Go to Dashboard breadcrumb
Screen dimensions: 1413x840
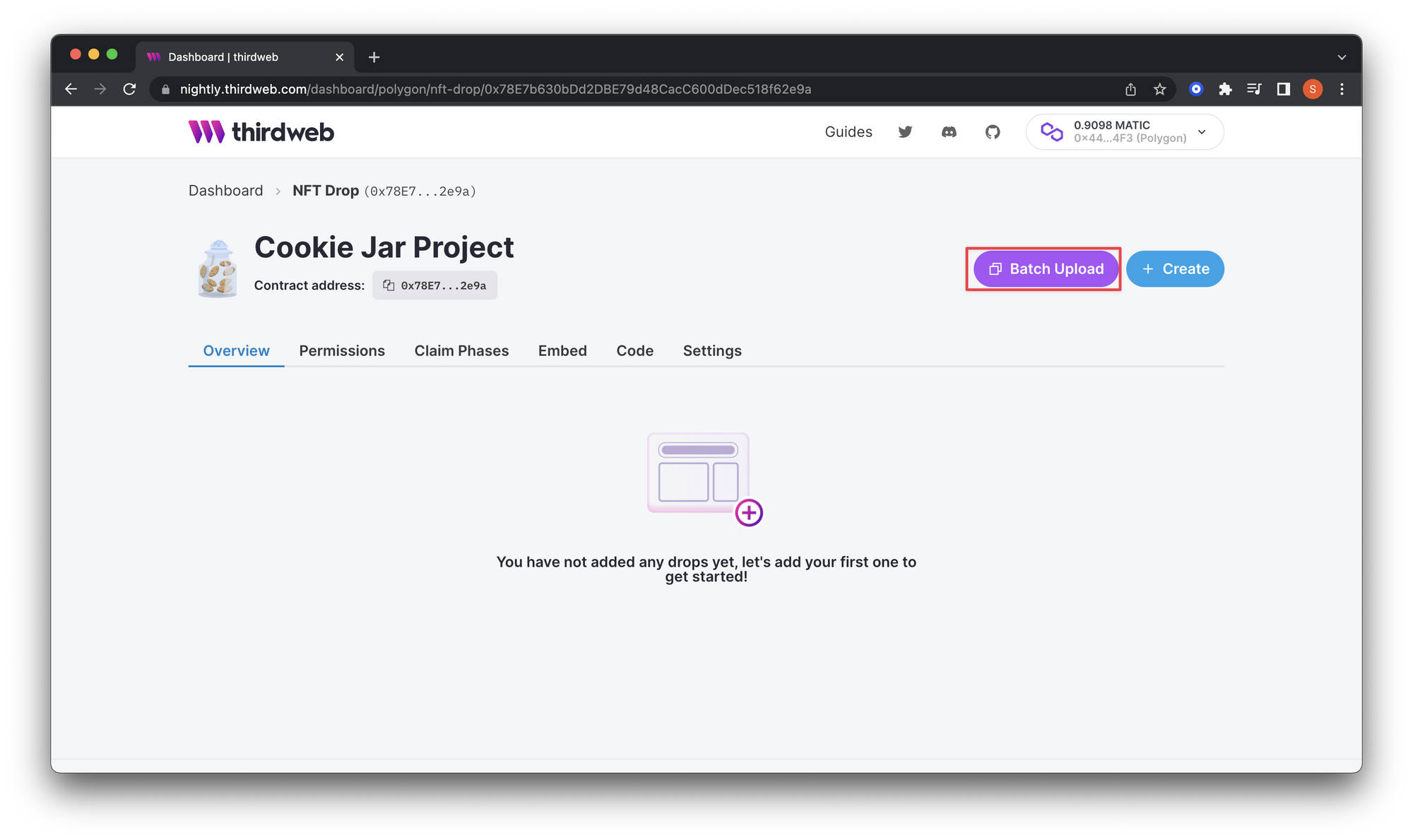[x=225, y=191]
